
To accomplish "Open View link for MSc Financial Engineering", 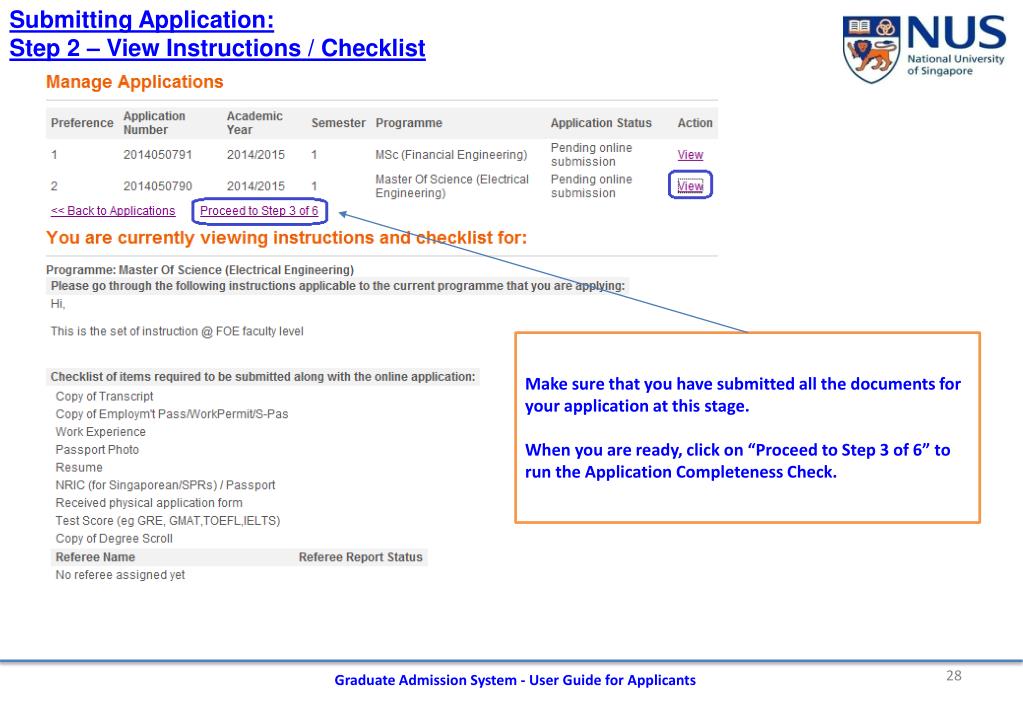I will (x=690, y=155).
